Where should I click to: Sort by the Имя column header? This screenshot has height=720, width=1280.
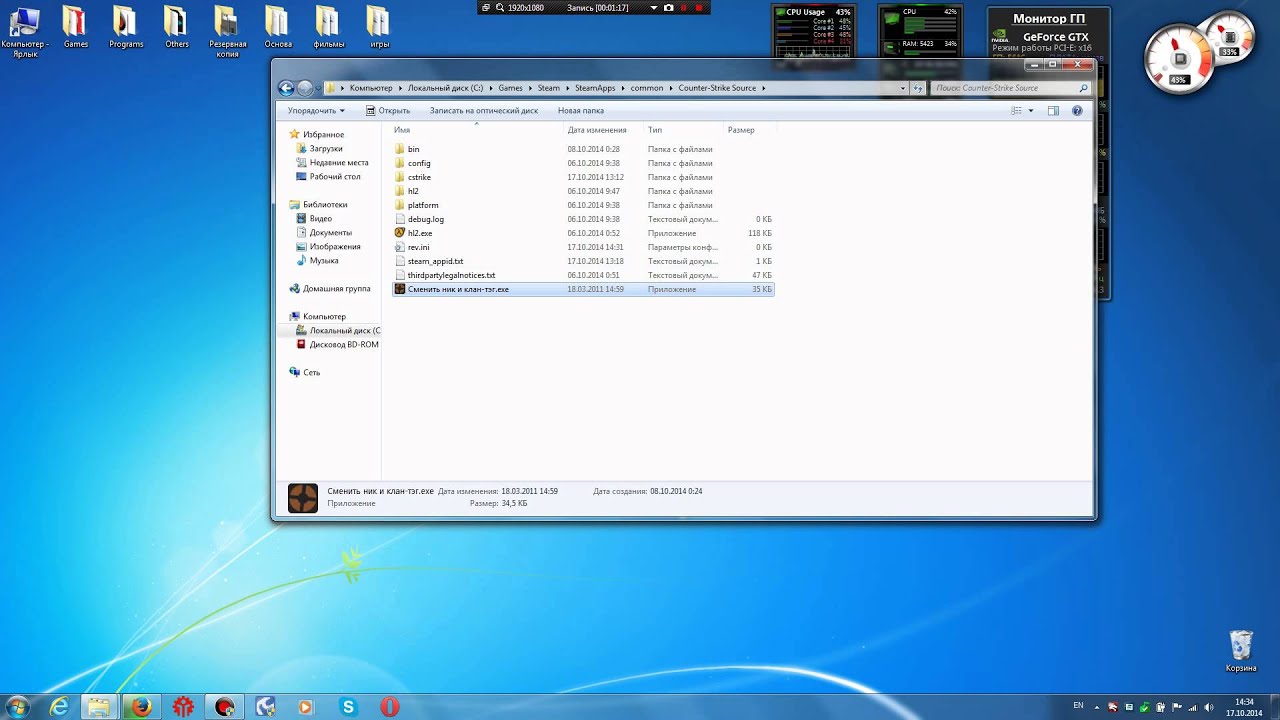402,130
